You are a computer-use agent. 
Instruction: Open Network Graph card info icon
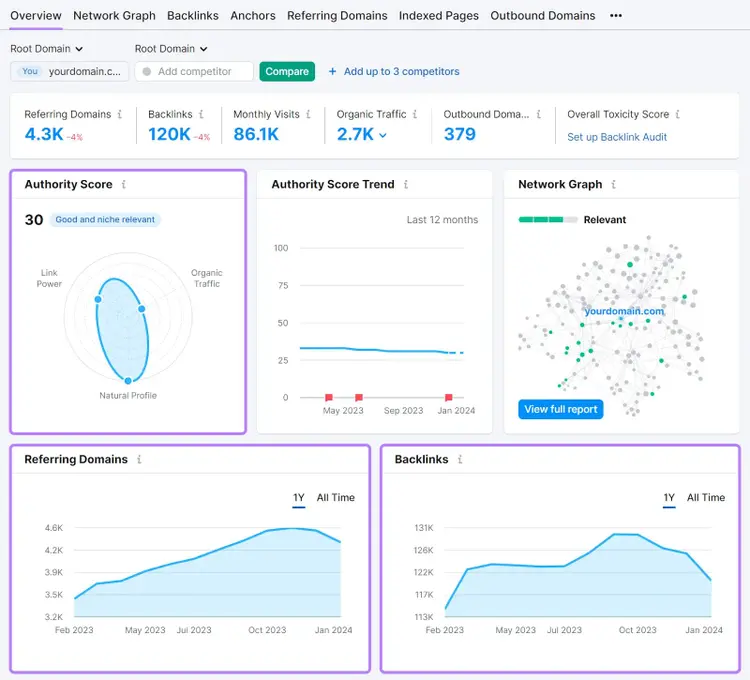[613, 184]
